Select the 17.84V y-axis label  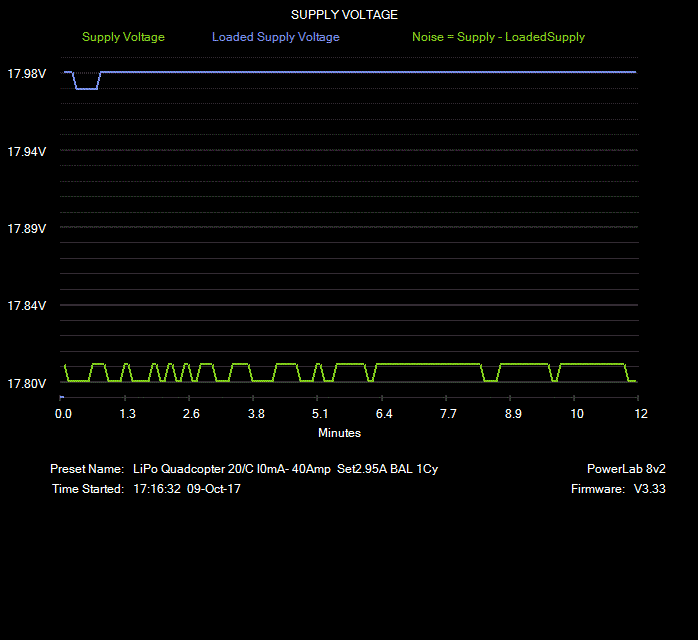(27, 306)
